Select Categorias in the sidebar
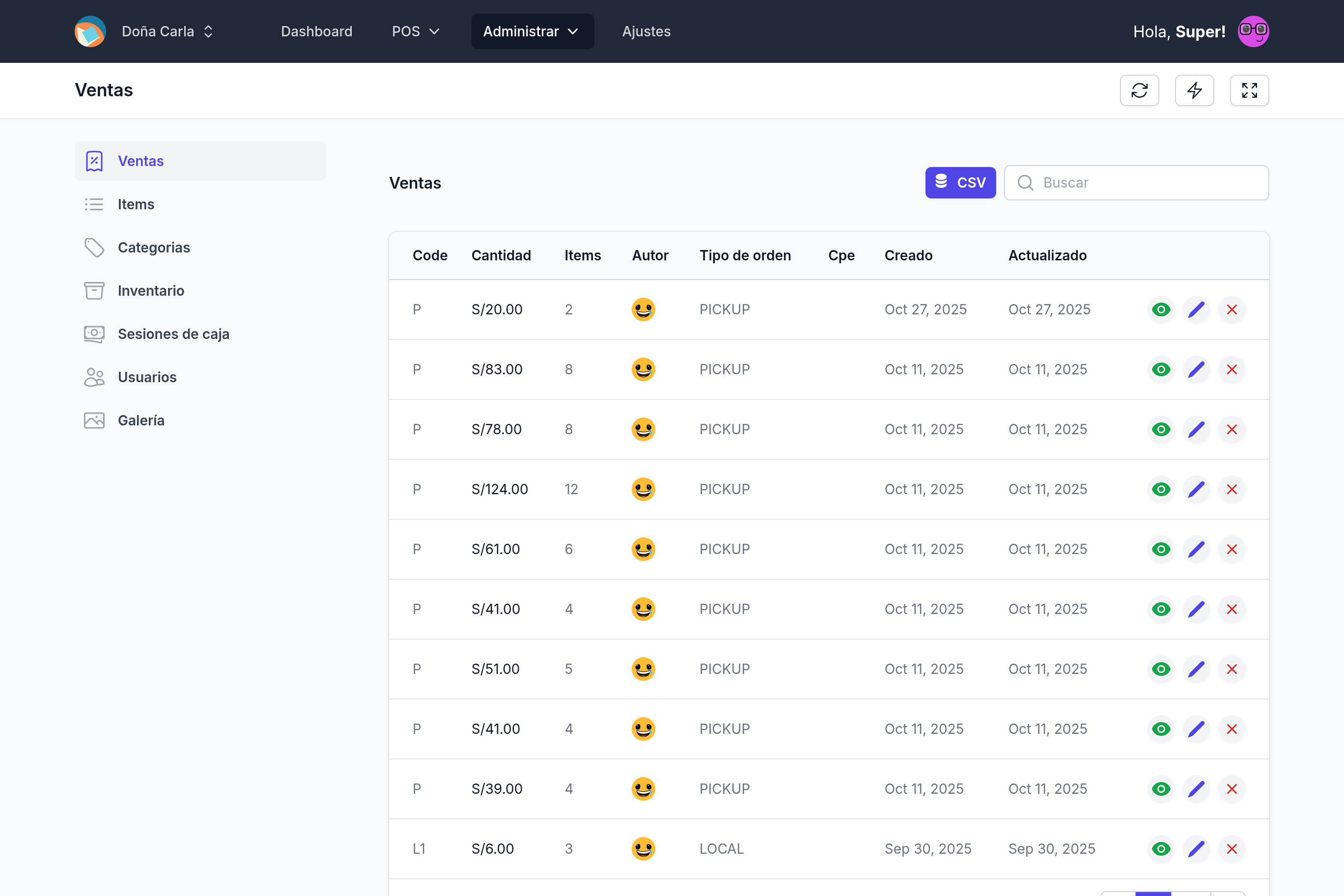 200,248
